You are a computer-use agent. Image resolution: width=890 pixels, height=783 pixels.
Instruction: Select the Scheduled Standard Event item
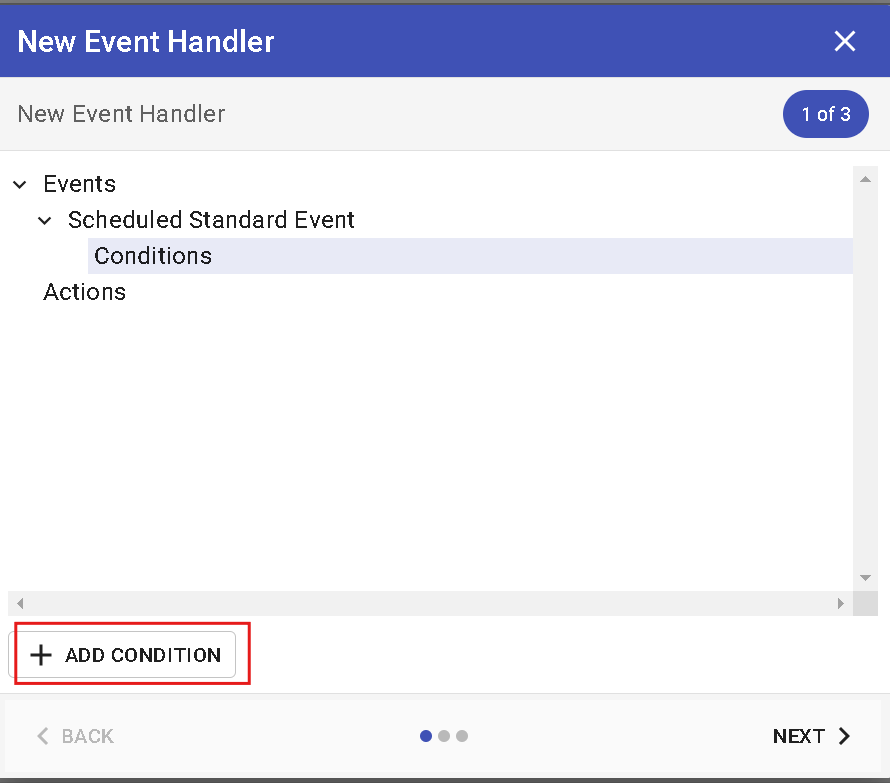click(211, 220)
